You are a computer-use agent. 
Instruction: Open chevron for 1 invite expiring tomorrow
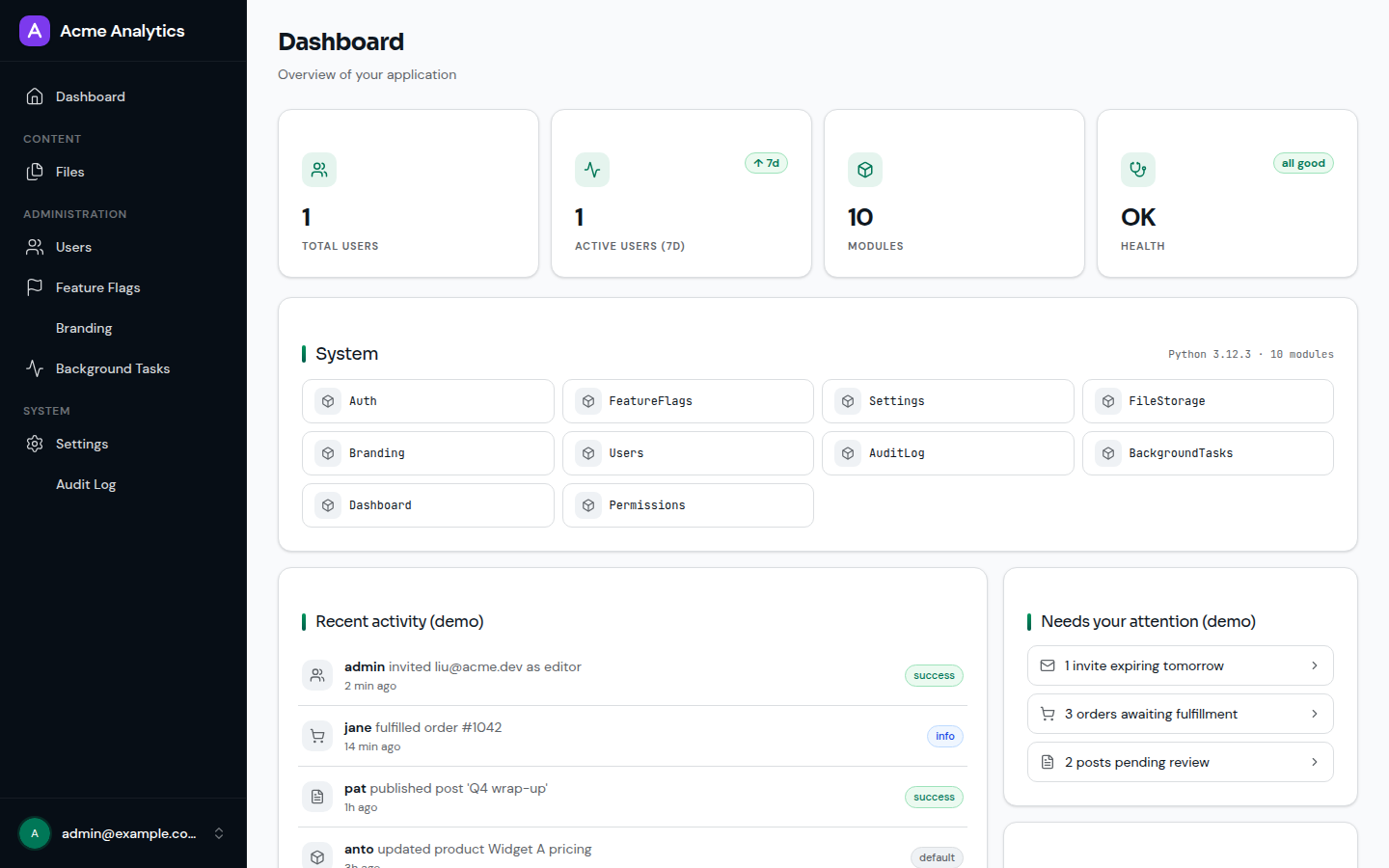pyautogui.click(x=1314, y=665)
